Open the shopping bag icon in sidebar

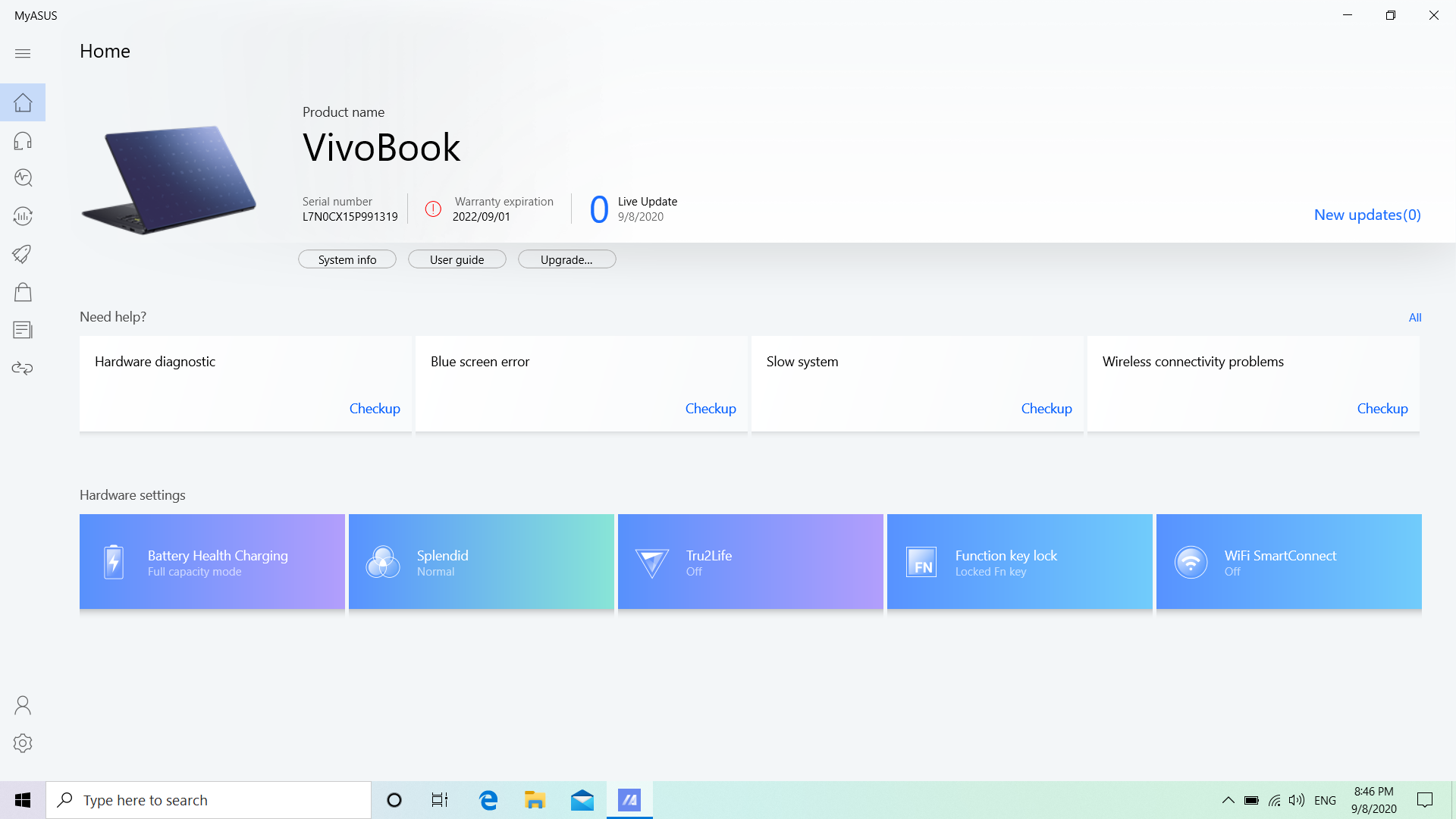point(23,292)
